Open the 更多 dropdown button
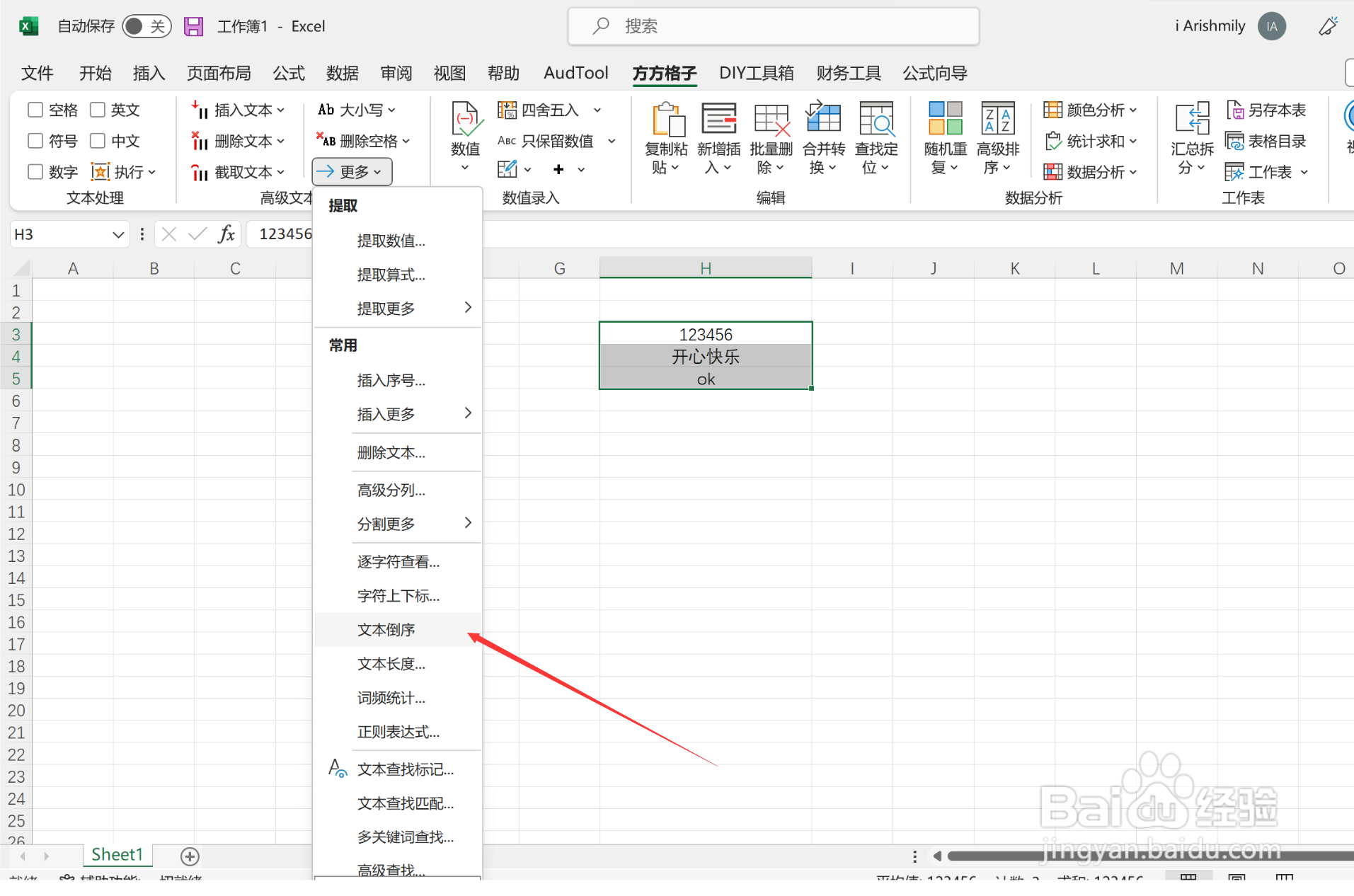 352,171
